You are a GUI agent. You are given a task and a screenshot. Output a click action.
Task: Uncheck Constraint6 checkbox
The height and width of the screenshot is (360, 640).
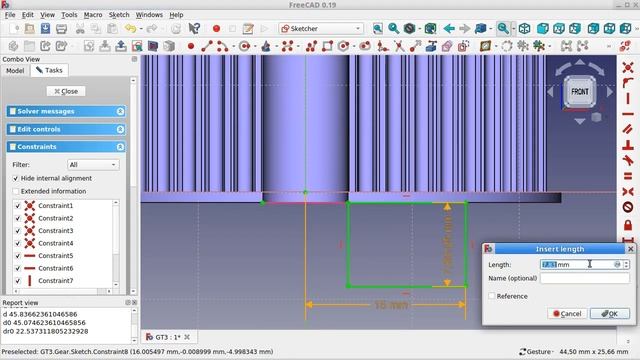pos(18,268)
